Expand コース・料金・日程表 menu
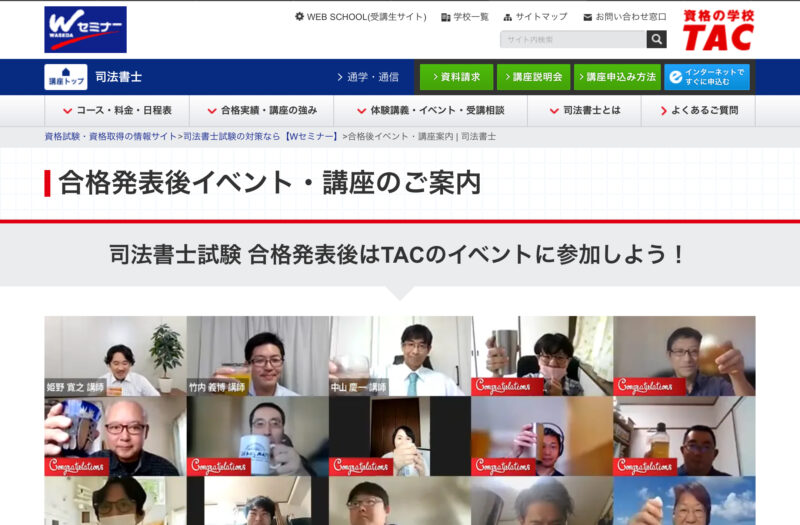 click(x=117, y=111)
